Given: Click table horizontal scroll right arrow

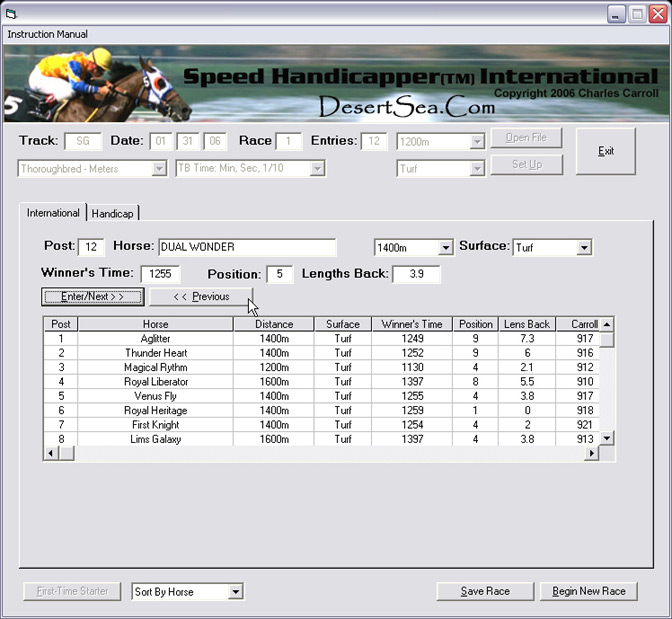Looking at the screenshot, I should click(592, 453).
